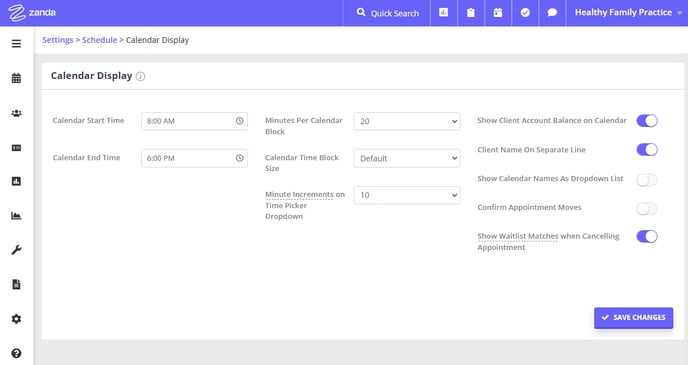
Task: Enable Confirm Appointment Moves toggle
Action: (647, 209)
